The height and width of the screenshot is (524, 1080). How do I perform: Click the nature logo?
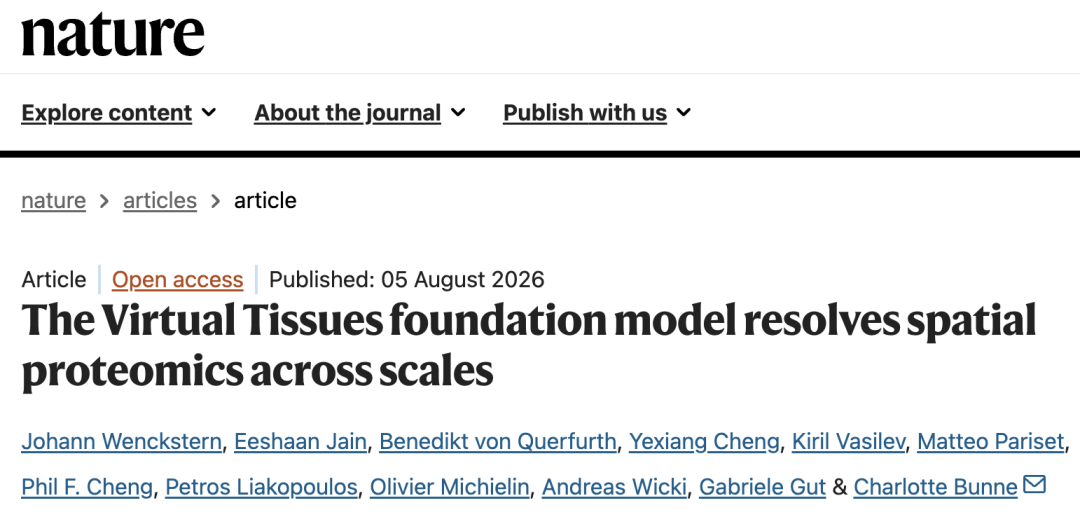coord(113,34)
